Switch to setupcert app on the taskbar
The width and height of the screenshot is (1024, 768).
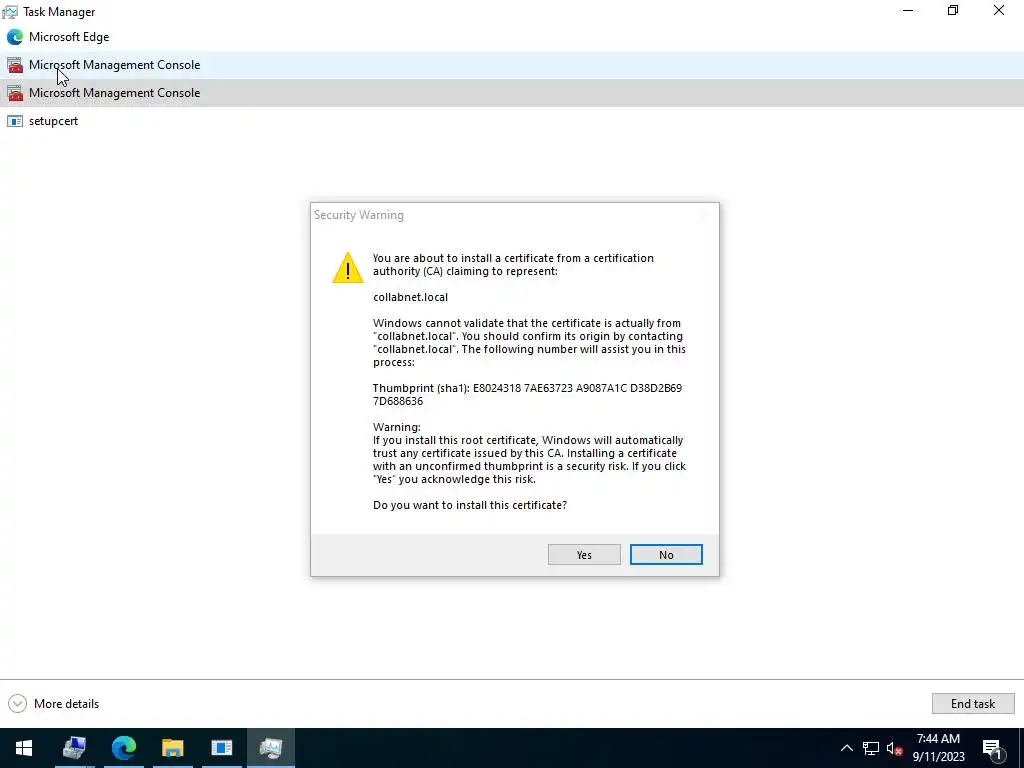click(x=221, y=748)
